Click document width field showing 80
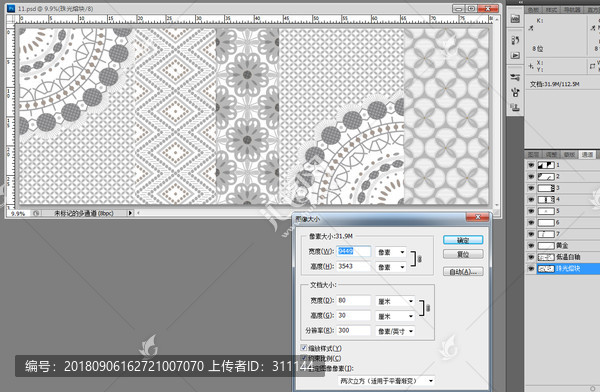This screenshot has width=600, height=392. pos(354,301)
